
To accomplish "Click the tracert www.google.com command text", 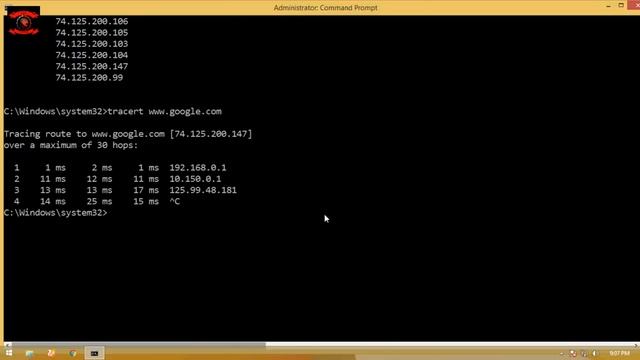I will (164, 111).
